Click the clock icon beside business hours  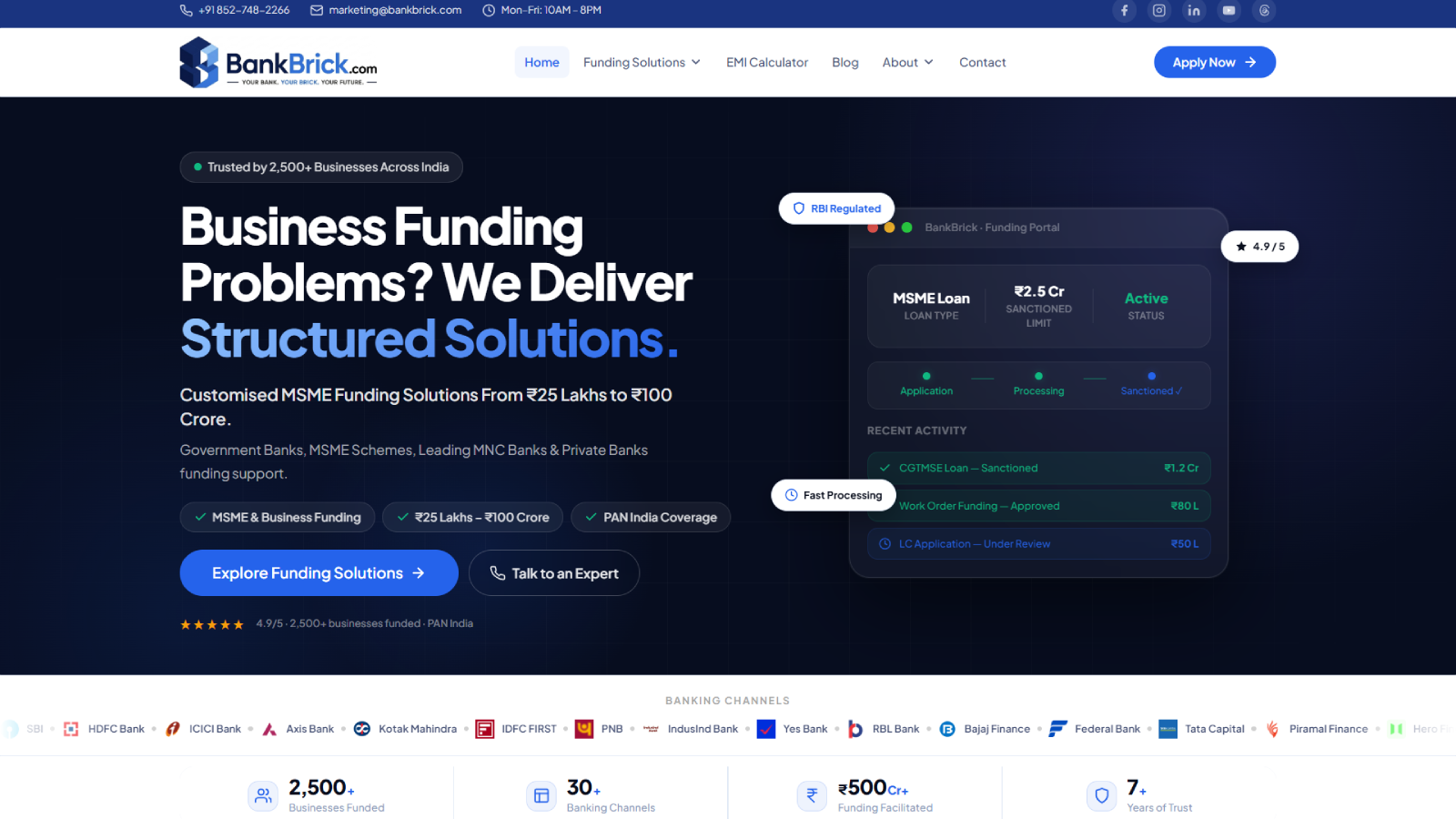coord(489,10)
